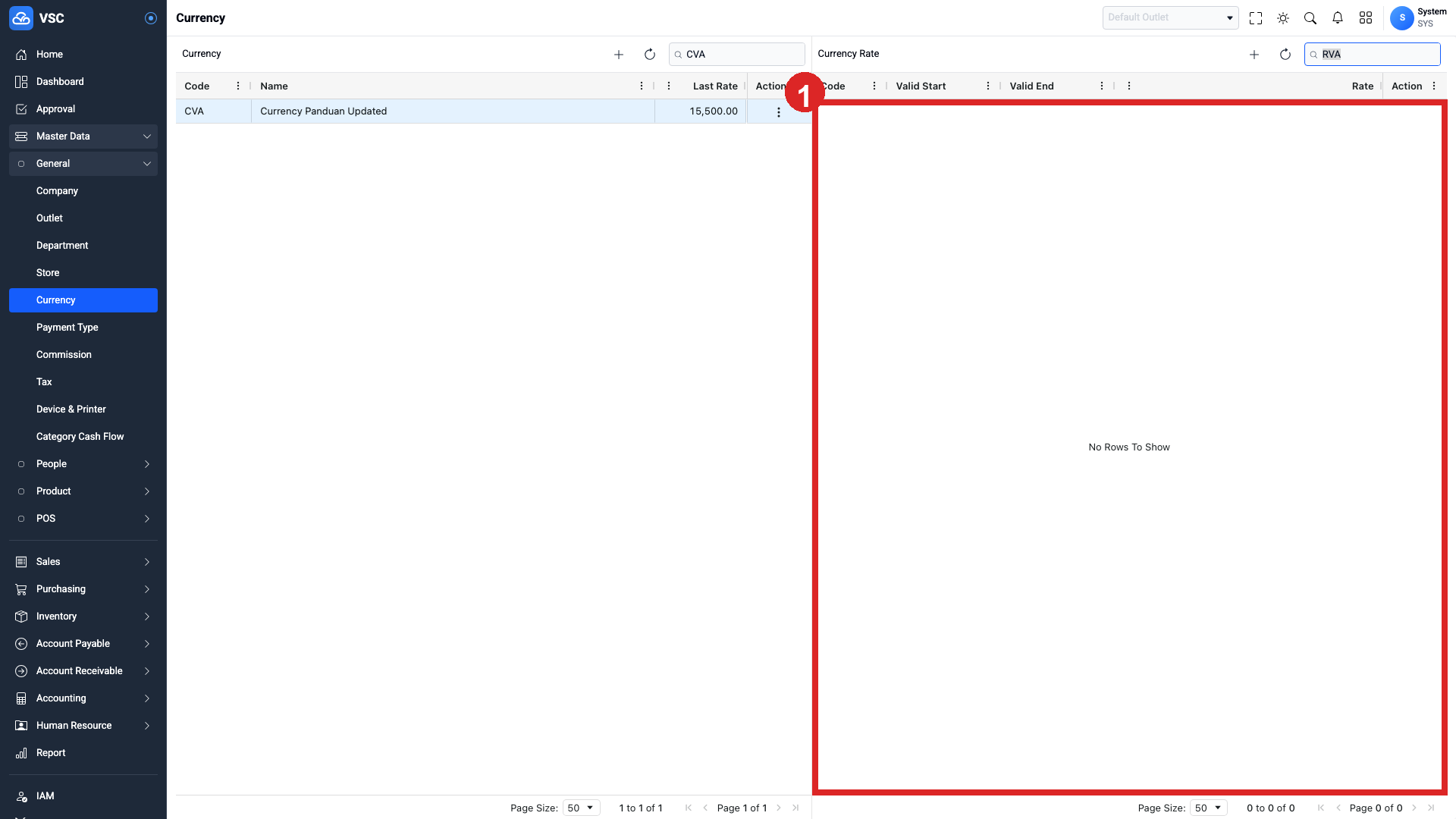Open the IAM section
The width and height of the screenshot is (1456, 819).
[x=83, y=796]
